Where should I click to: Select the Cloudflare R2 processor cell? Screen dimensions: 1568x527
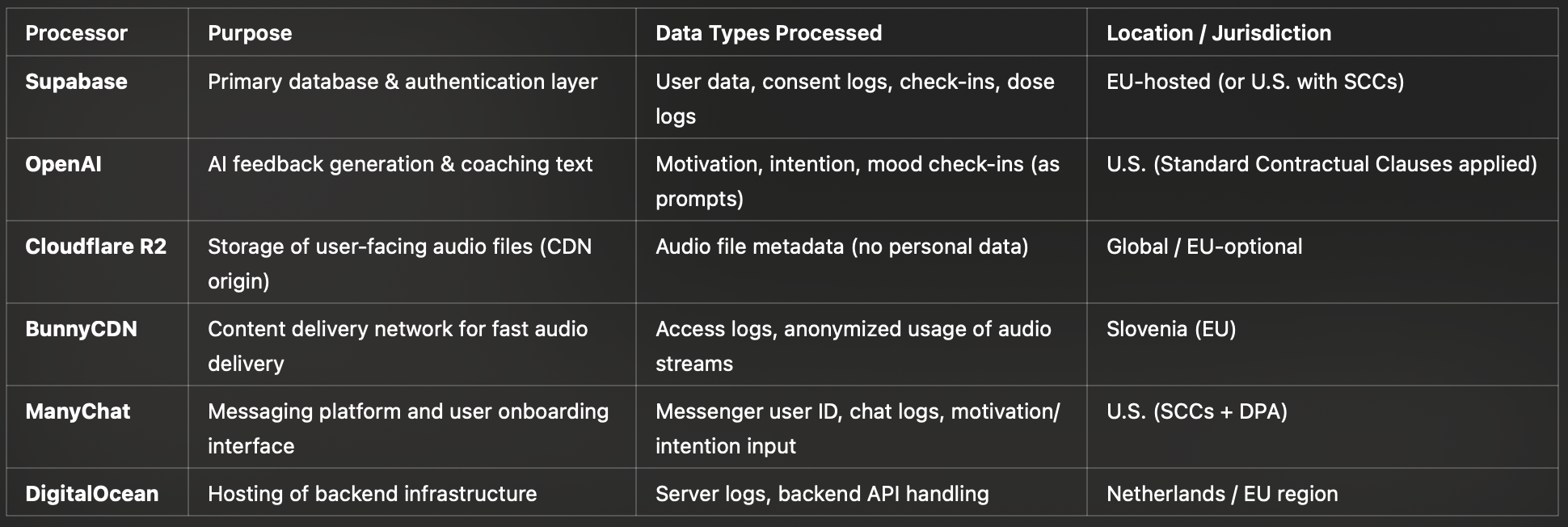point(95,247)
